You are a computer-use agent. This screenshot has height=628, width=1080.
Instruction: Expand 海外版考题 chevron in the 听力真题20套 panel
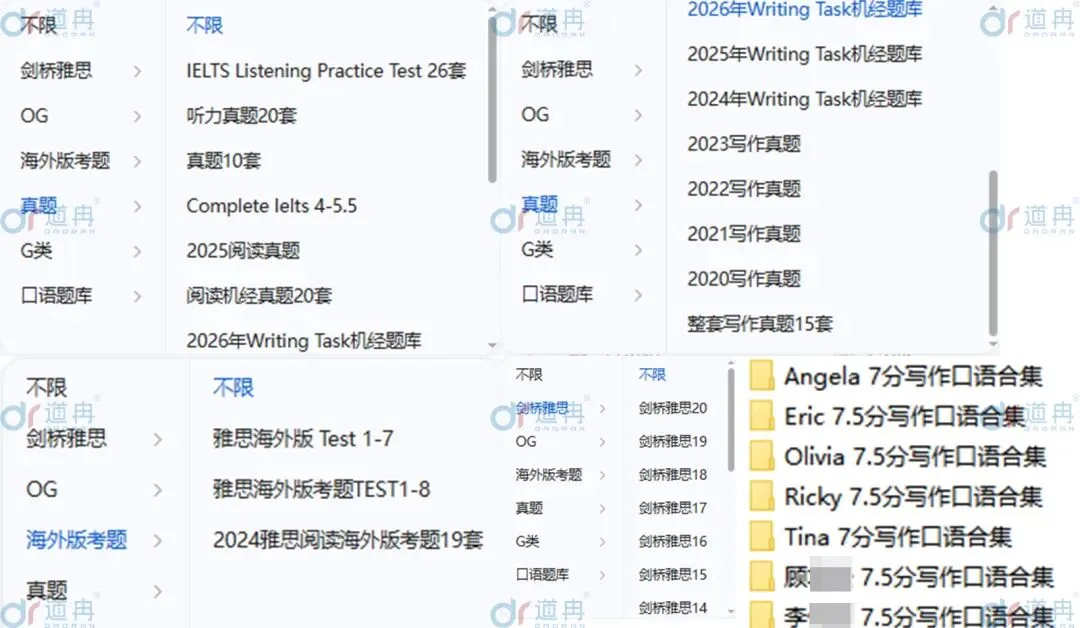[x=137, y=161]
